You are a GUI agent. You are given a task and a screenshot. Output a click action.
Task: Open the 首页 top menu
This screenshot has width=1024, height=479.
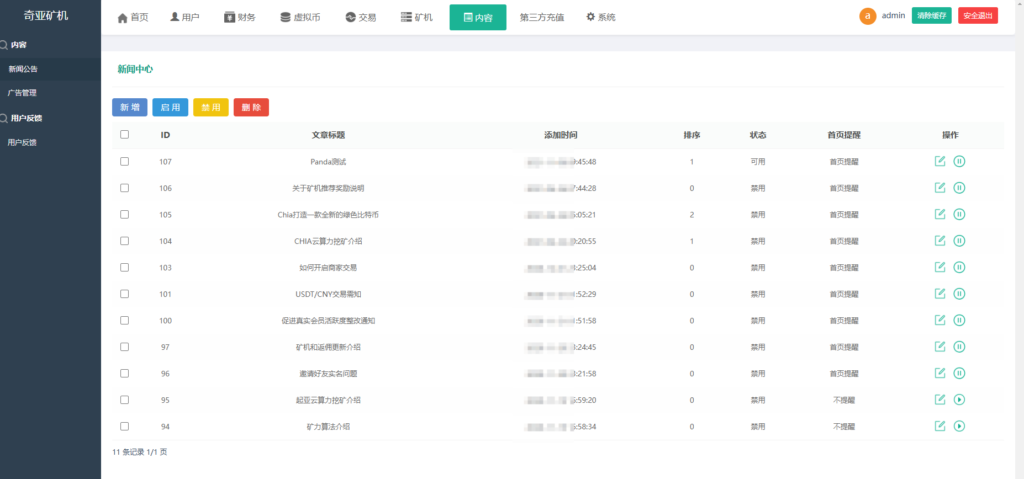[x=133, y=18]
